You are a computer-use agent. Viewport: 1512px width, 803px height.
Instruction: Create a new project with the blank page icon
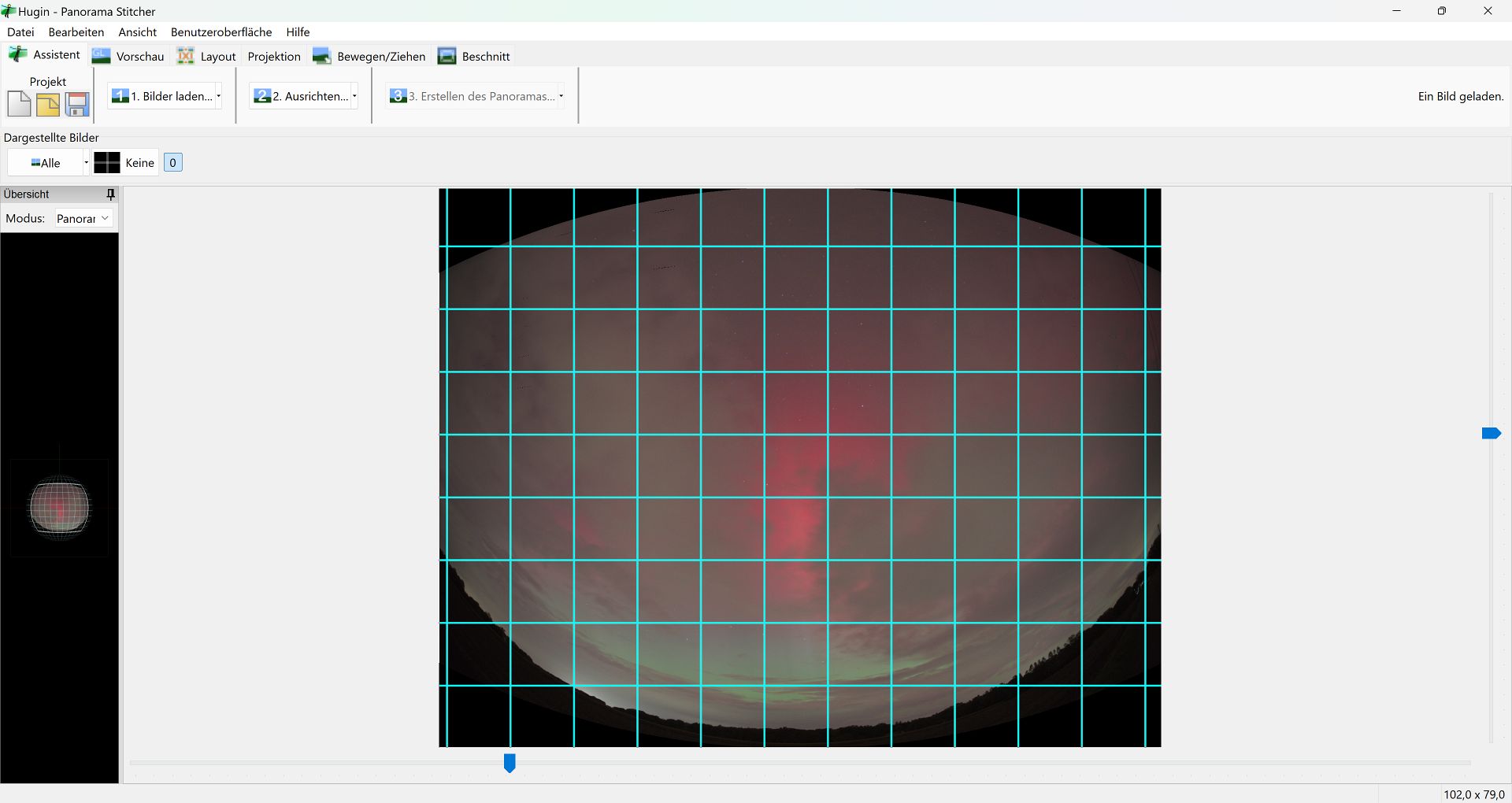point(19,104)
